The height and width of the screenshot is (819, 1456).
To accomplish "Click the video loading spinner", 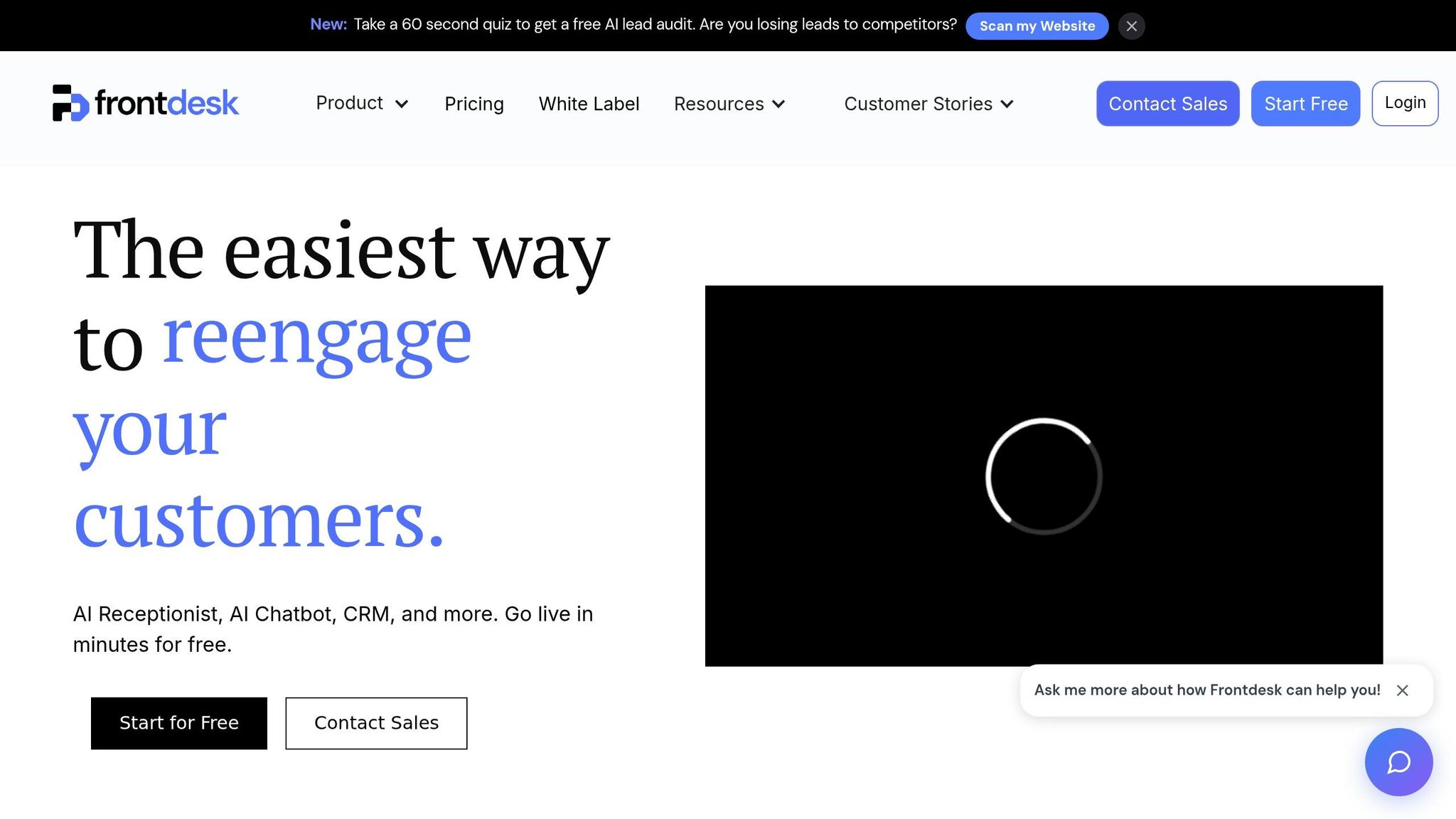I will click(1044, 476).
